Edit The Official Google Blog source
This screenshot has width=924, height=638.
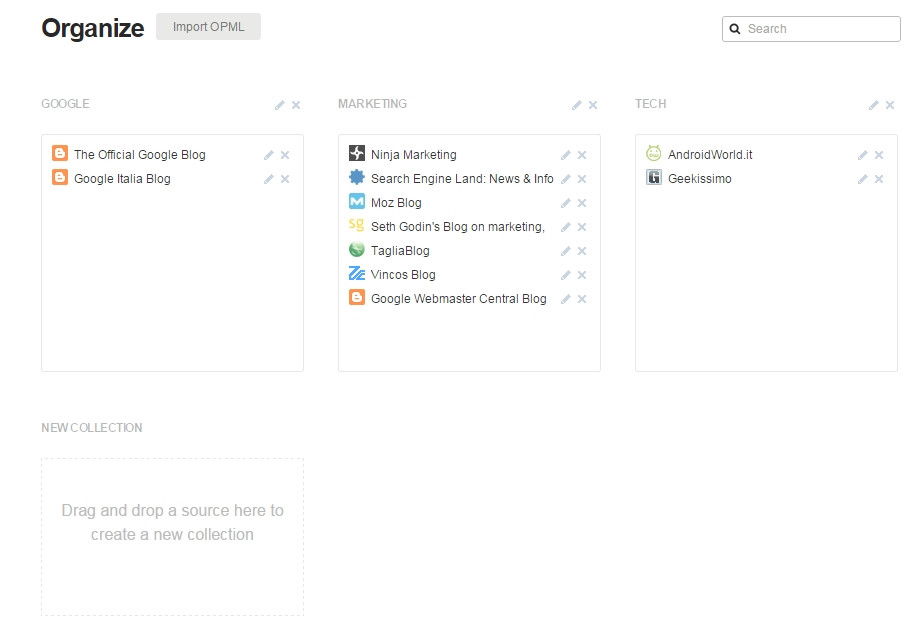pos(268,155)
